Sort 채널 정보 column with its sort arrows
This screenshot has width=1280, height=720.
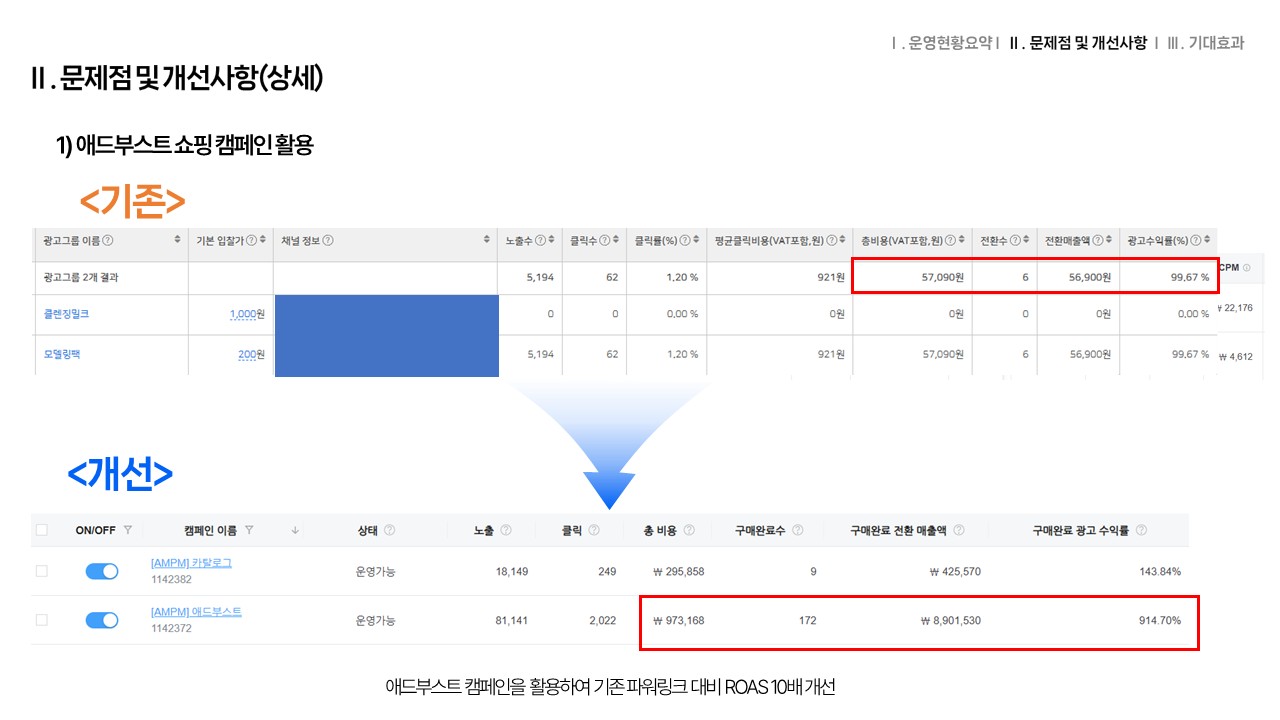coord(486,240)
